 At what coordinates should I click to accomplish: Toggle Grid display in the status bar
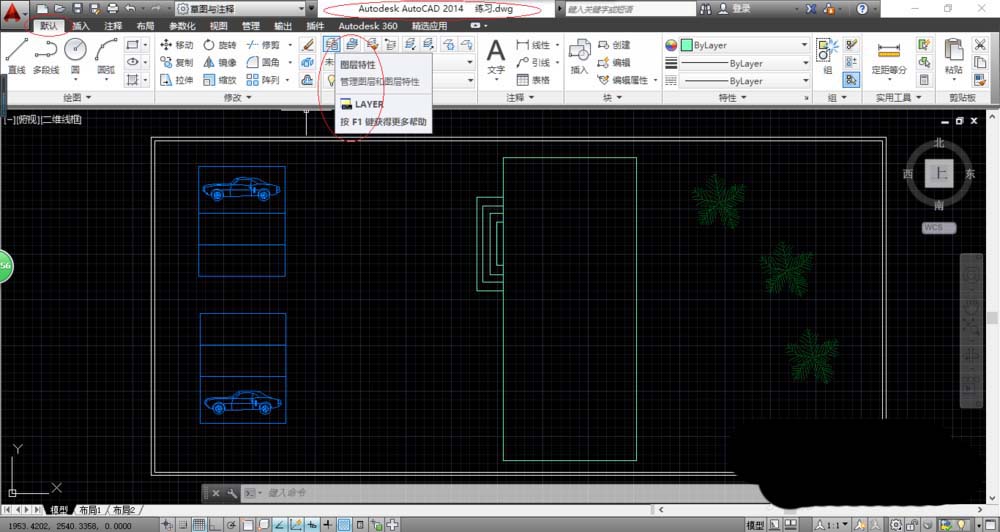coord(199,526)
